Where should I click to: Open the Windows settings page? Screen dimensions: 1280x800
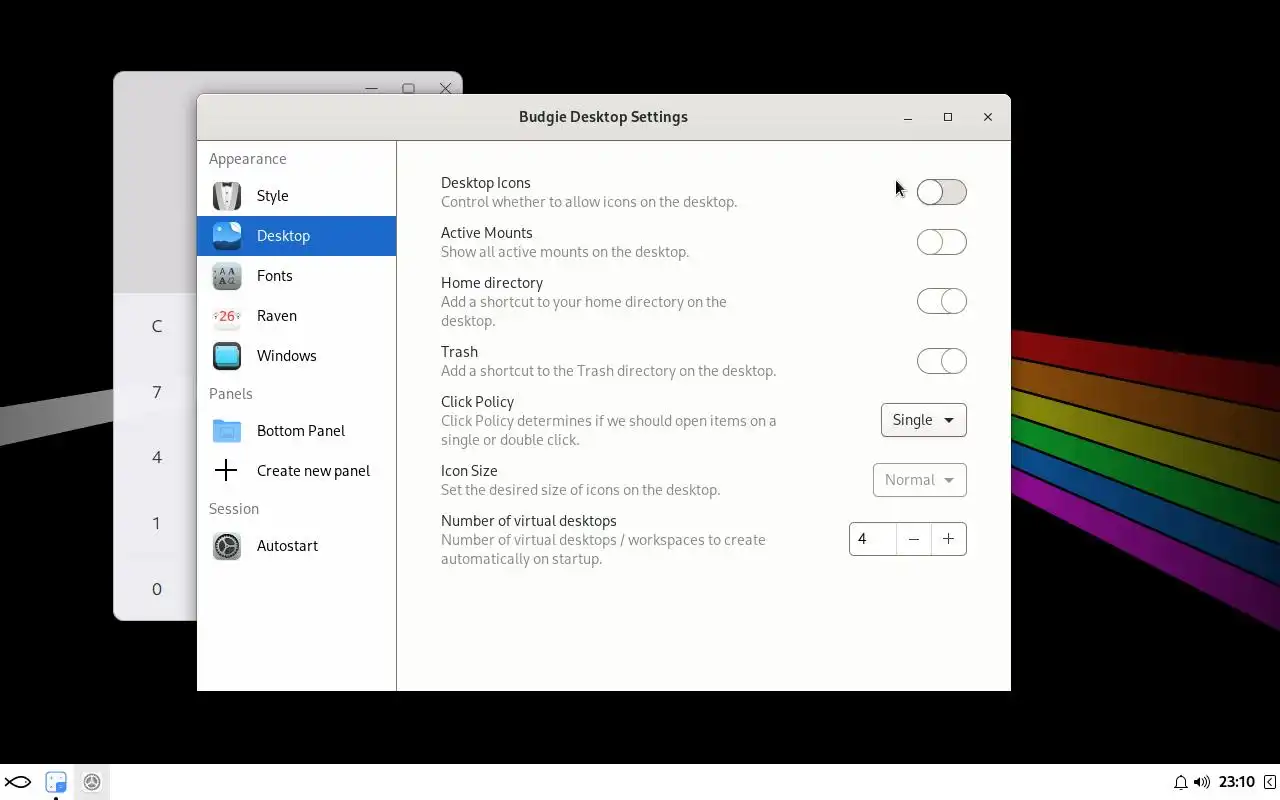point(296,356)
